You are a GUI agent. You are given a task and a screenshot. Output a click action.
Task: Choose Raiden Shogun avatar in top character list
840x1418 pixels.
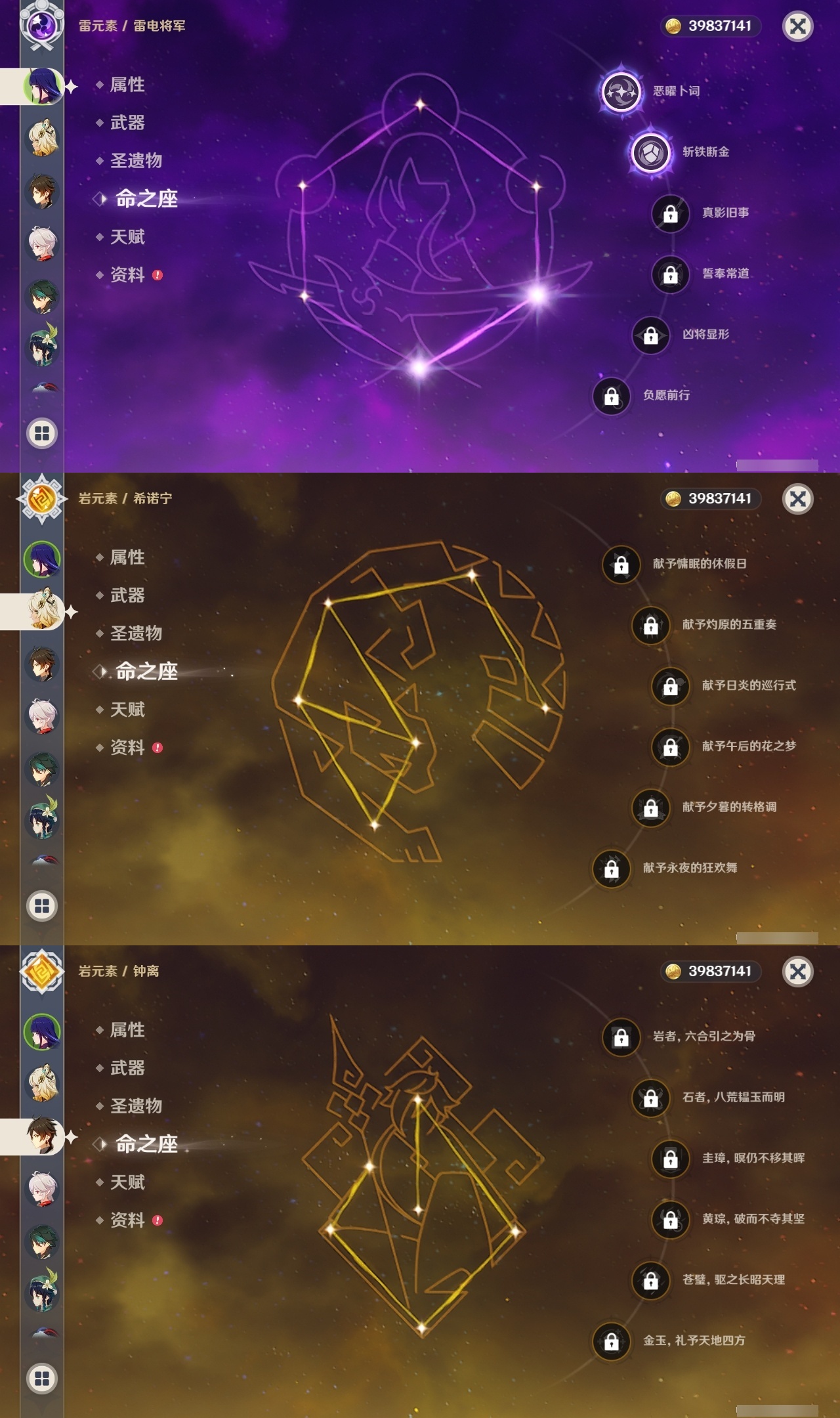(43, 86)
